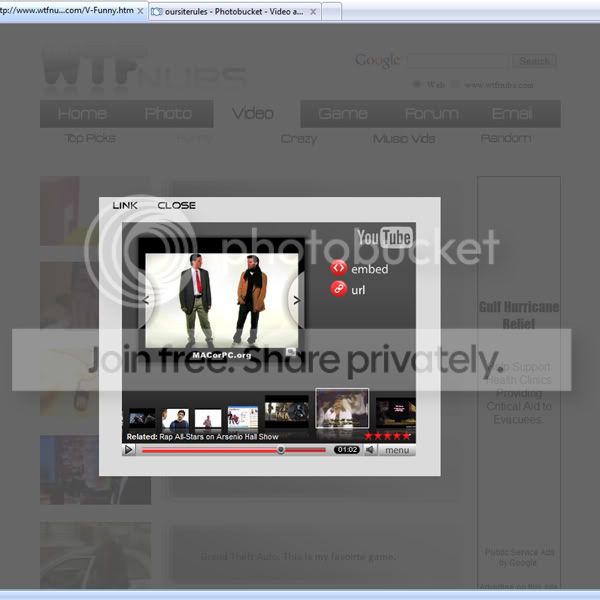
Task: Click the five-star rating in player
Action: click(x=388, y=436)
